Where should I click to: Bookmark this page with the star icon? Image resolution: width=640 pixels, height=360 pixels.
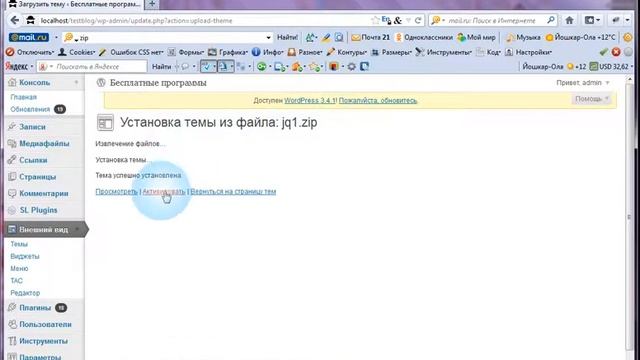click(x=375, y=20)
